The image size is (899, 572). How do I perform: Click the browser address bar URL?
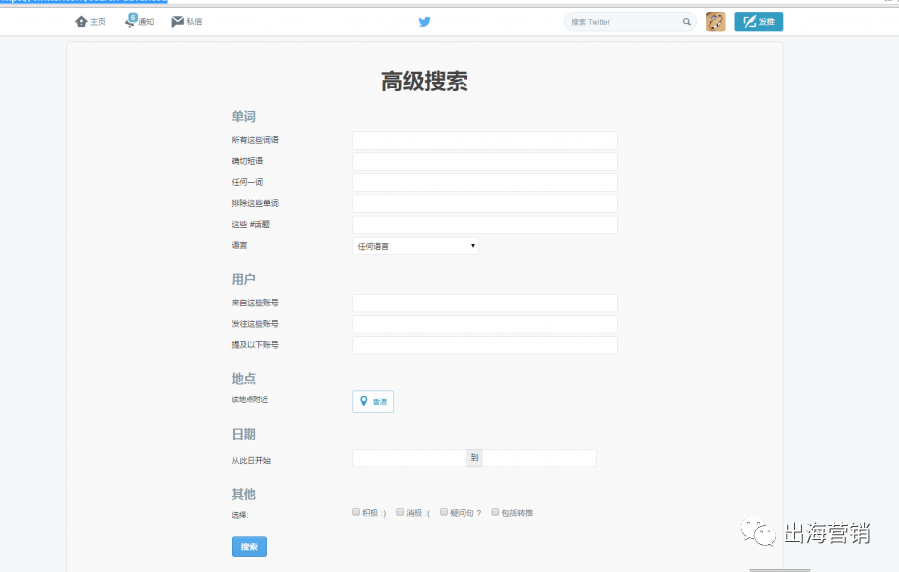(84, 1)
